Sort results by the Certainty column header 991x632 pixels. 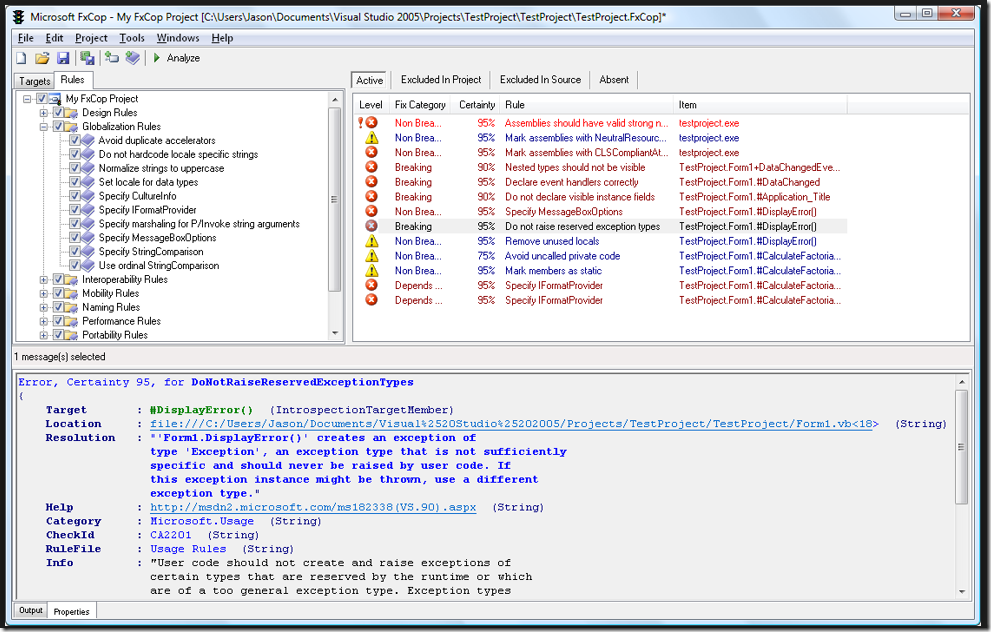click(x=477, y=105)
